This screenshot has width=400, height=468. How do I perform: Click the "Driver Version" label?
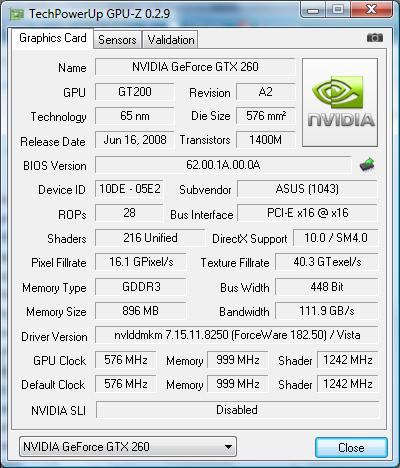point(54,337)
